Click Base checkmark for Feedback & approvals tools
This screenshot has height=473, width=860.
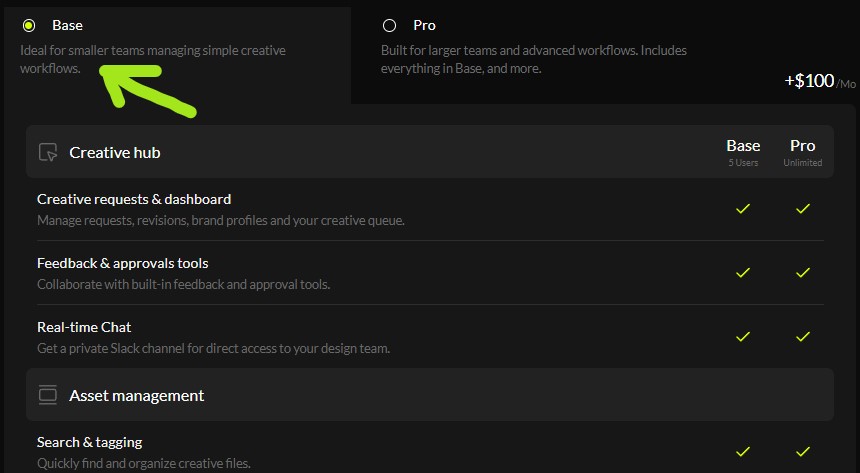(x=743, y=273)
